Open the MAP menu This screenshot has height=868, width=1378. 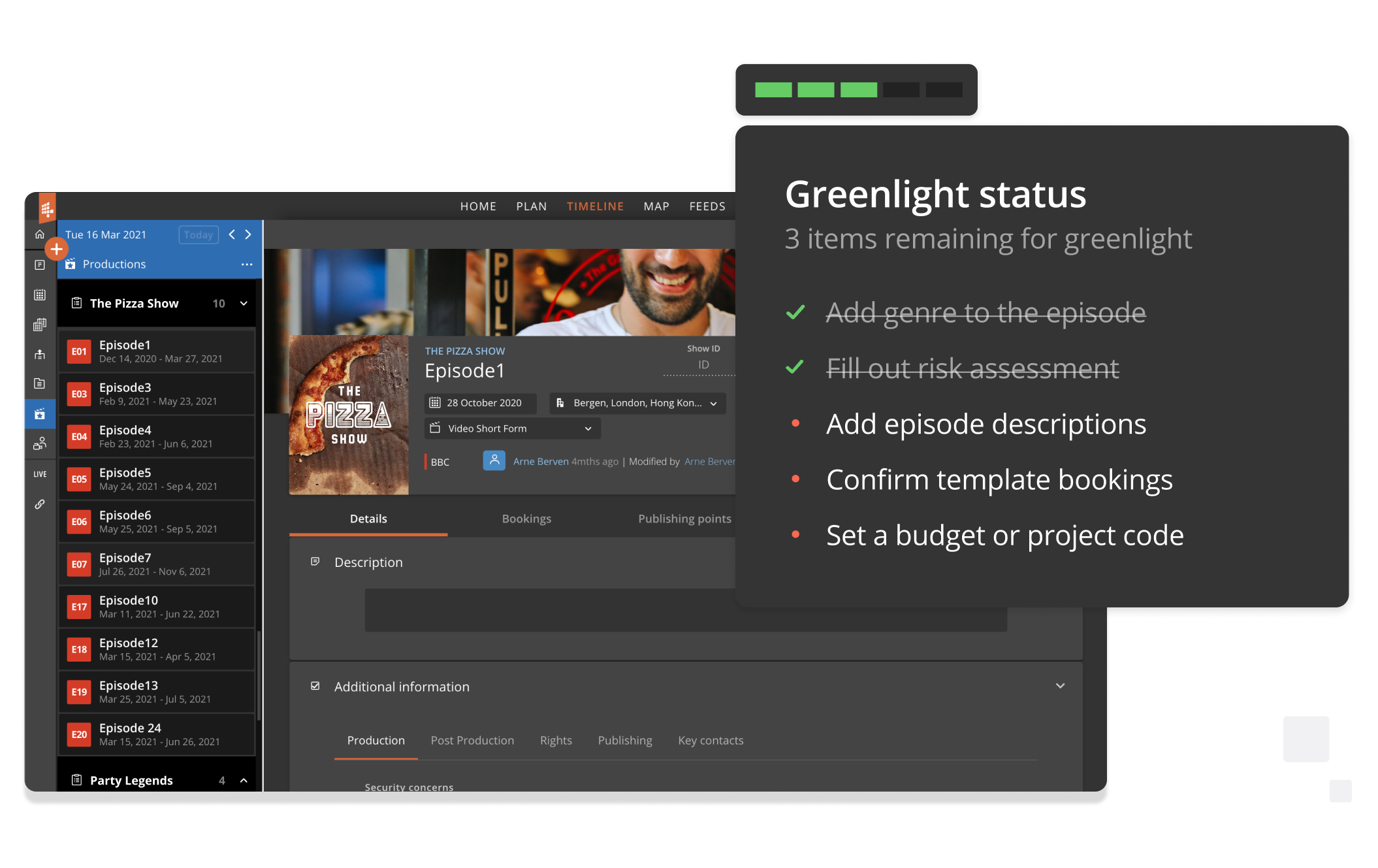(656, 206)
